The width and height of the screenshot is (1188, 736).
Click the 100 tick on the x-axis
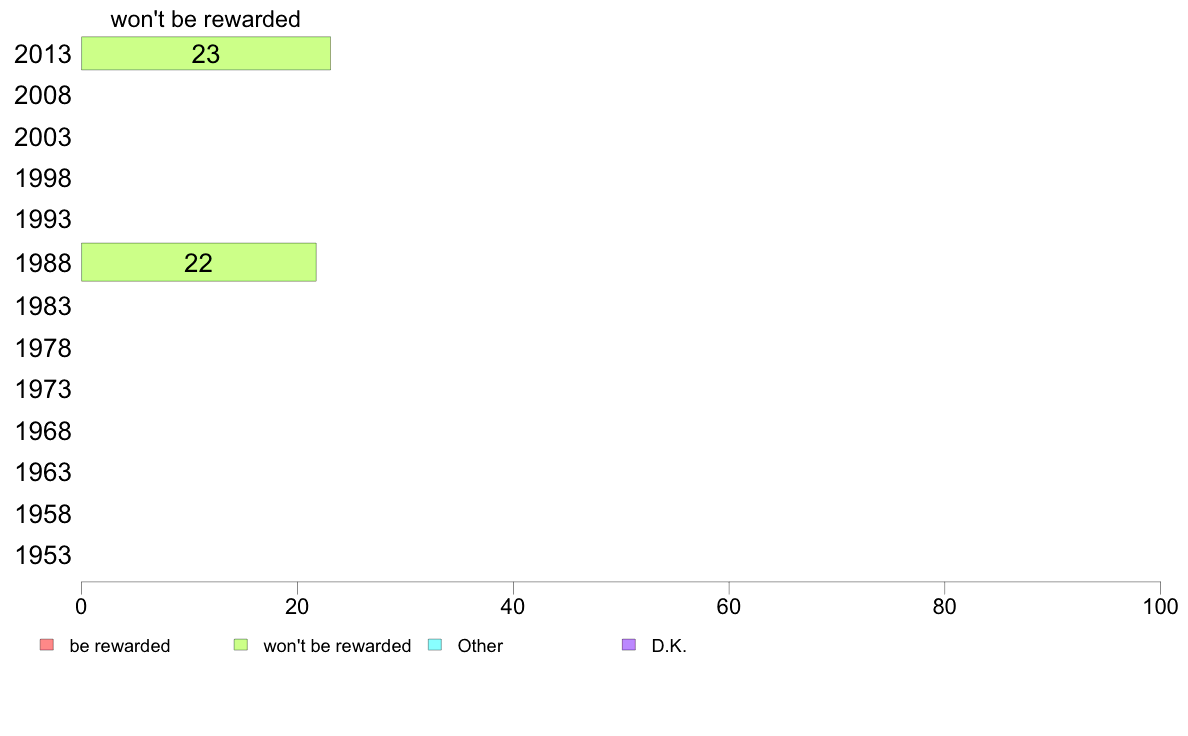pyautogui.click(x=1160, y=606)
